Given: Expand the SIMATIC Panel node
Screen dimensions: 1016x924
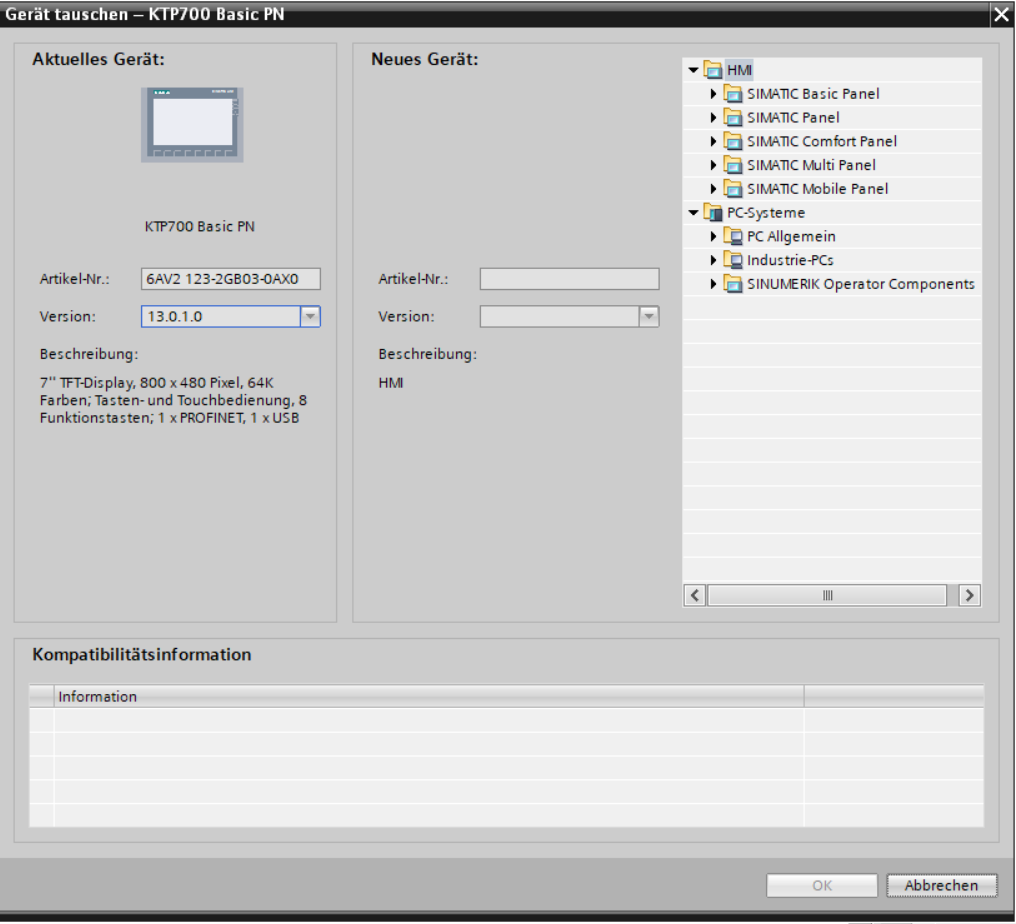Looking at the screenshot, I should coord(713,118).
